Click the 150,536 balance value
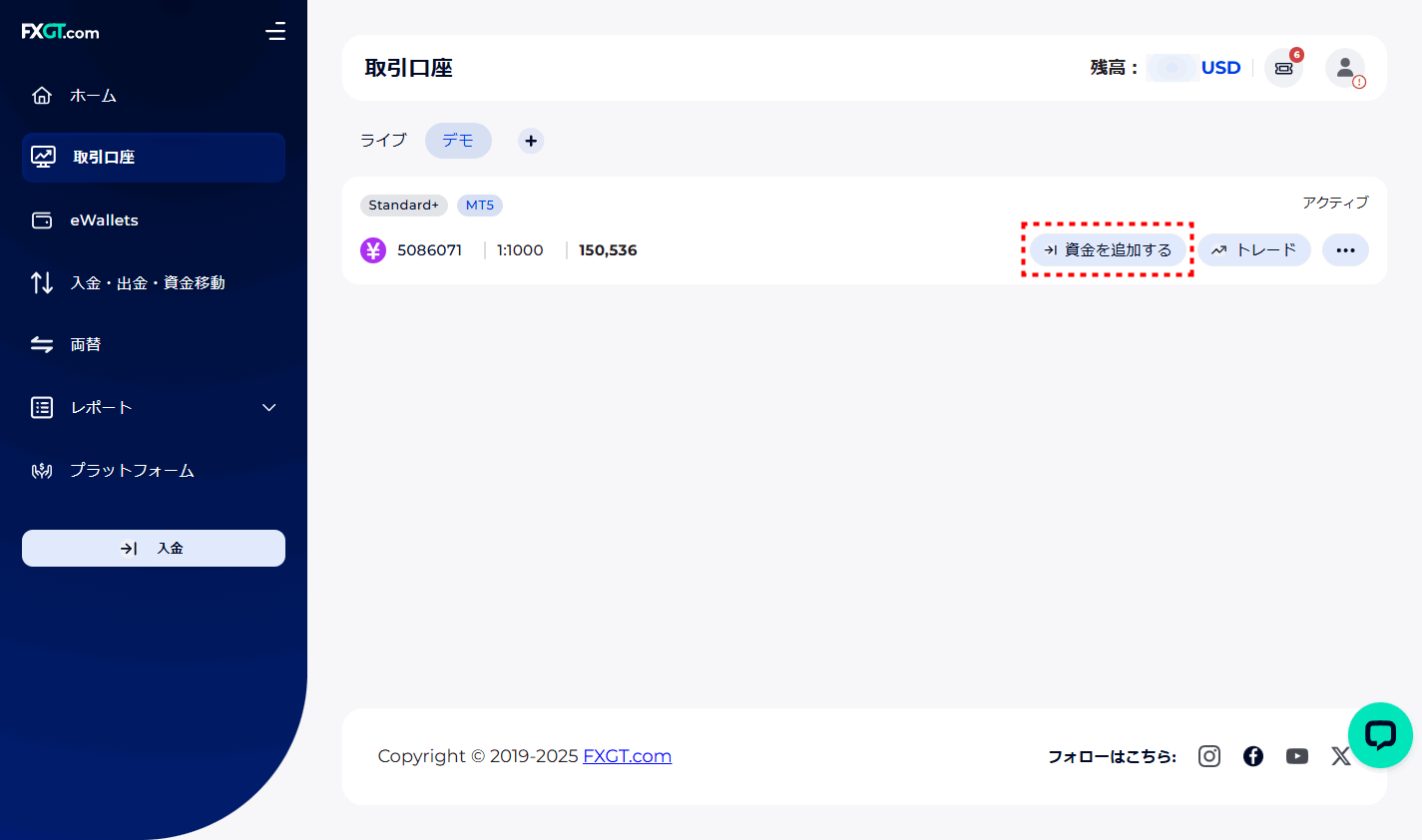Viewport: 1422px width, 840px height. click(x=608, y=250)
